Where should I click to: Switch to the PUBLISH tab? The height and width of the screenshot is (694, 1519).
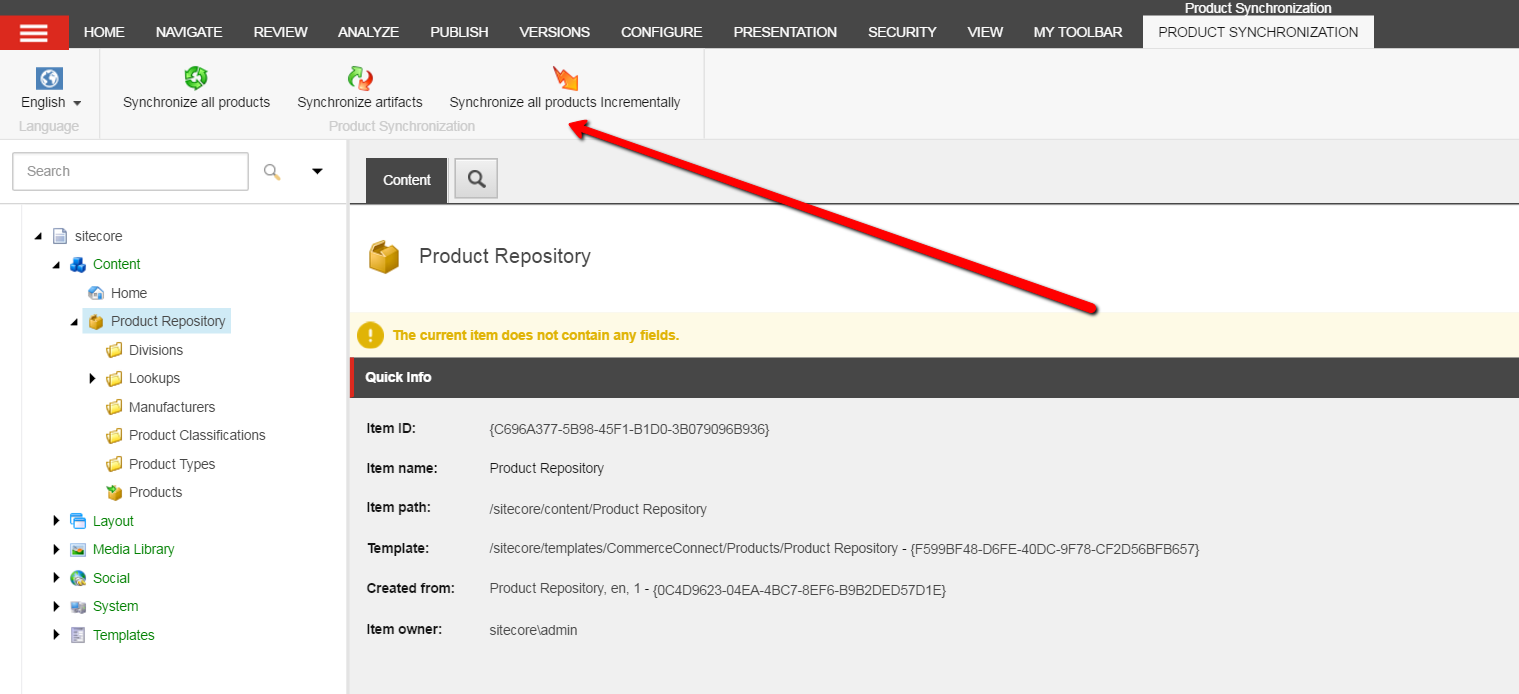459,32
